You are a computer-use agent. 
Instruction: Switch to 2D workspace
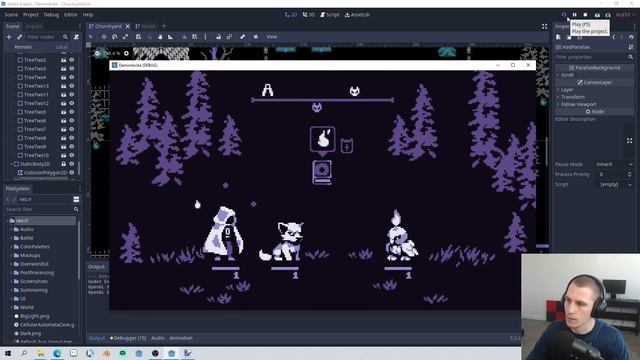[x=291, y=15]
